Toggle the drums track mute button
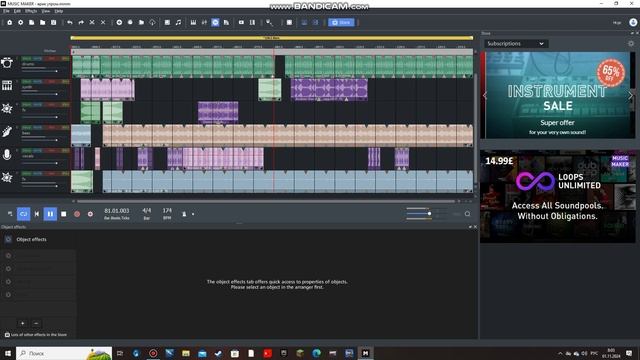Screen dimensions: 640x360 coord(37,58)
